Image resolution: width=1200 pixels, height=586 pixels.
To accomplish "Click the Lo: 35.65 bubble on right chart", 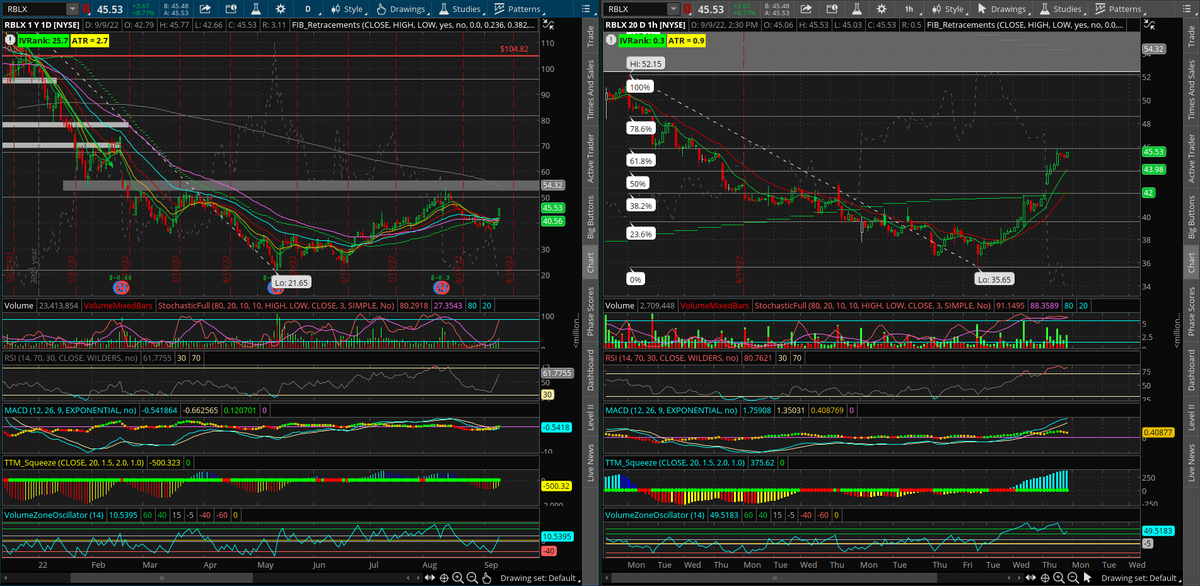I will coord(995,281).
